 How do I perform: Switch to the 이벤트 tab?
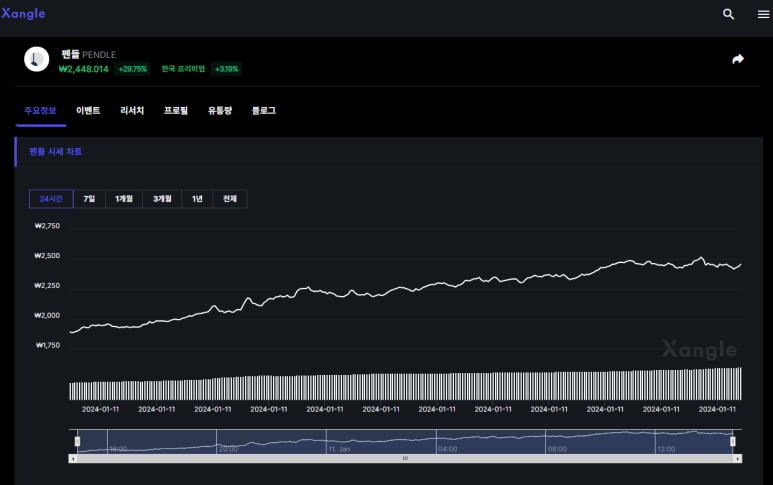coord(88,110)
